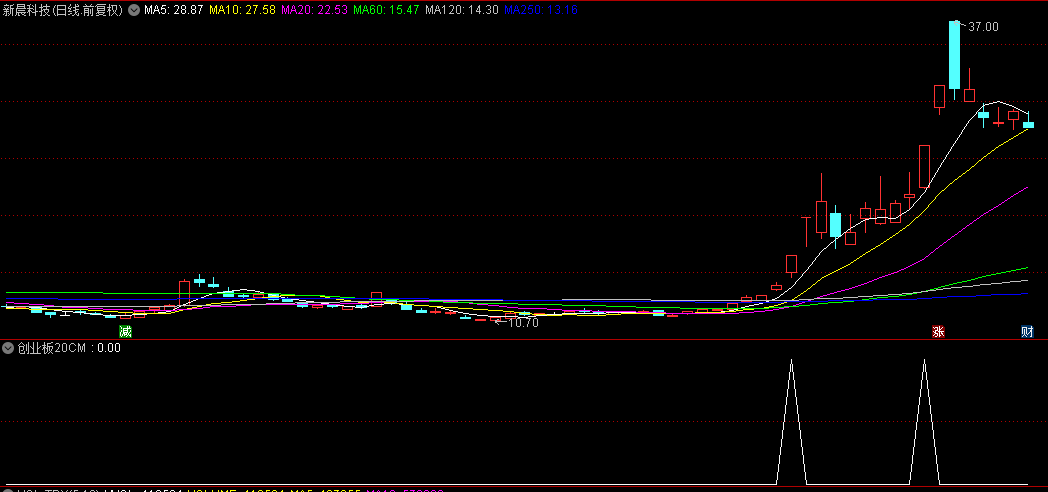
Task: Click the 10.70 low price label
Action: (x=523, y=323)
